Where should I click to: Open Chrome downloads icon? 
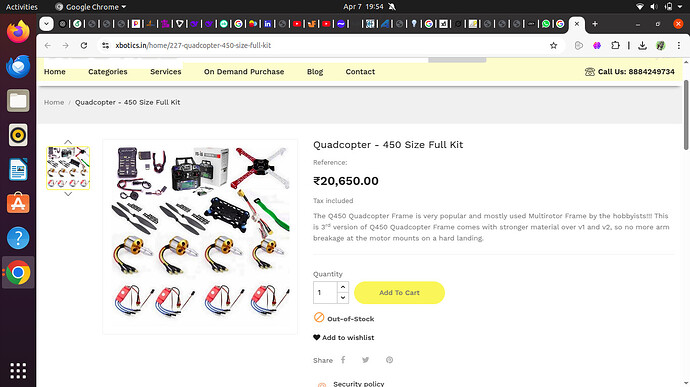click(642, 45)
